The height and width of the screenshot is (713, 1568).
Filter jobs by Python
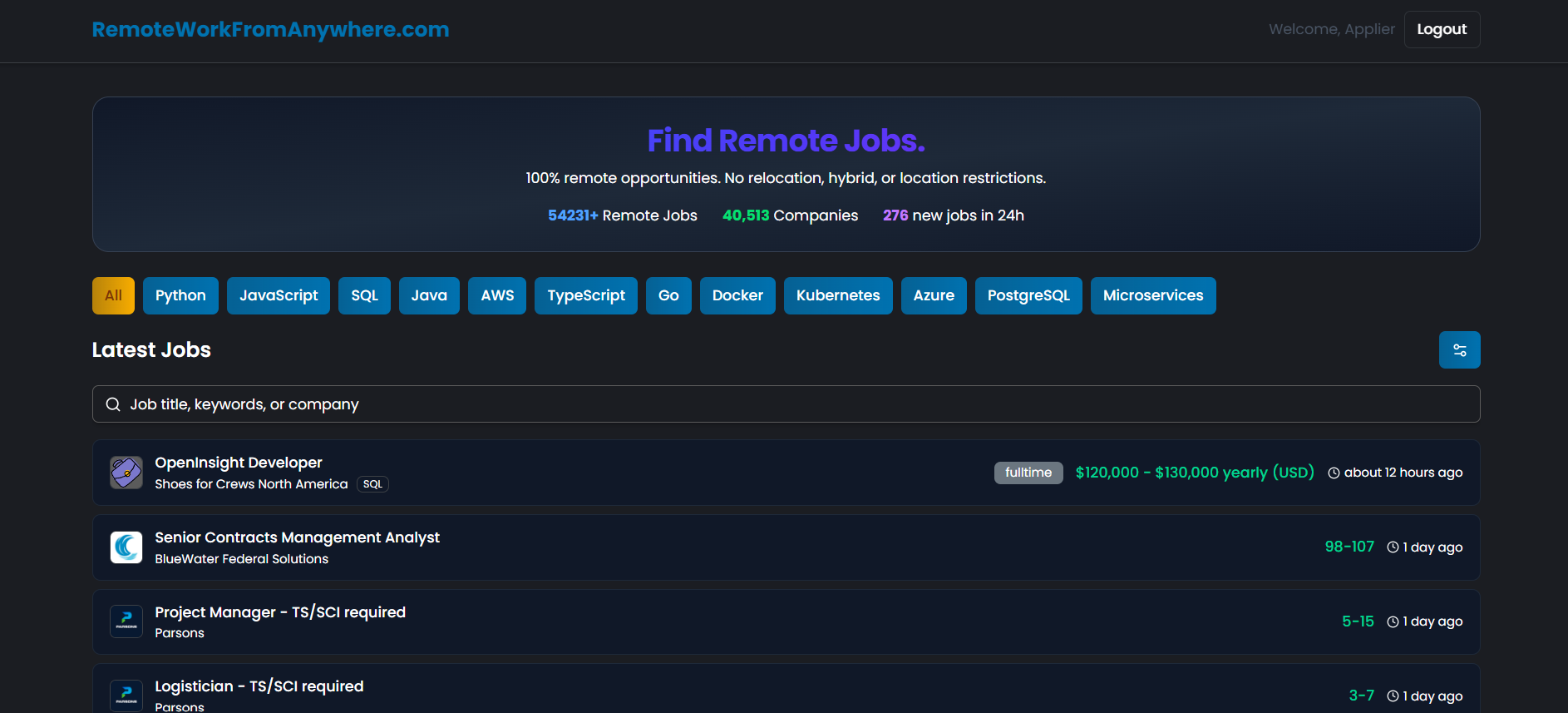(x=180, y=295)
